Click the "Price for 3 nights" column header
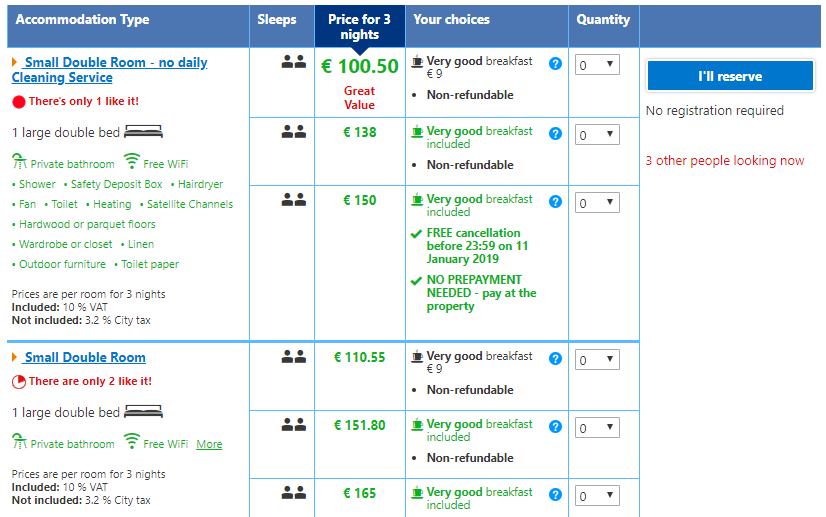This screenshot has width=826, height=517. [x=359, y=27]
